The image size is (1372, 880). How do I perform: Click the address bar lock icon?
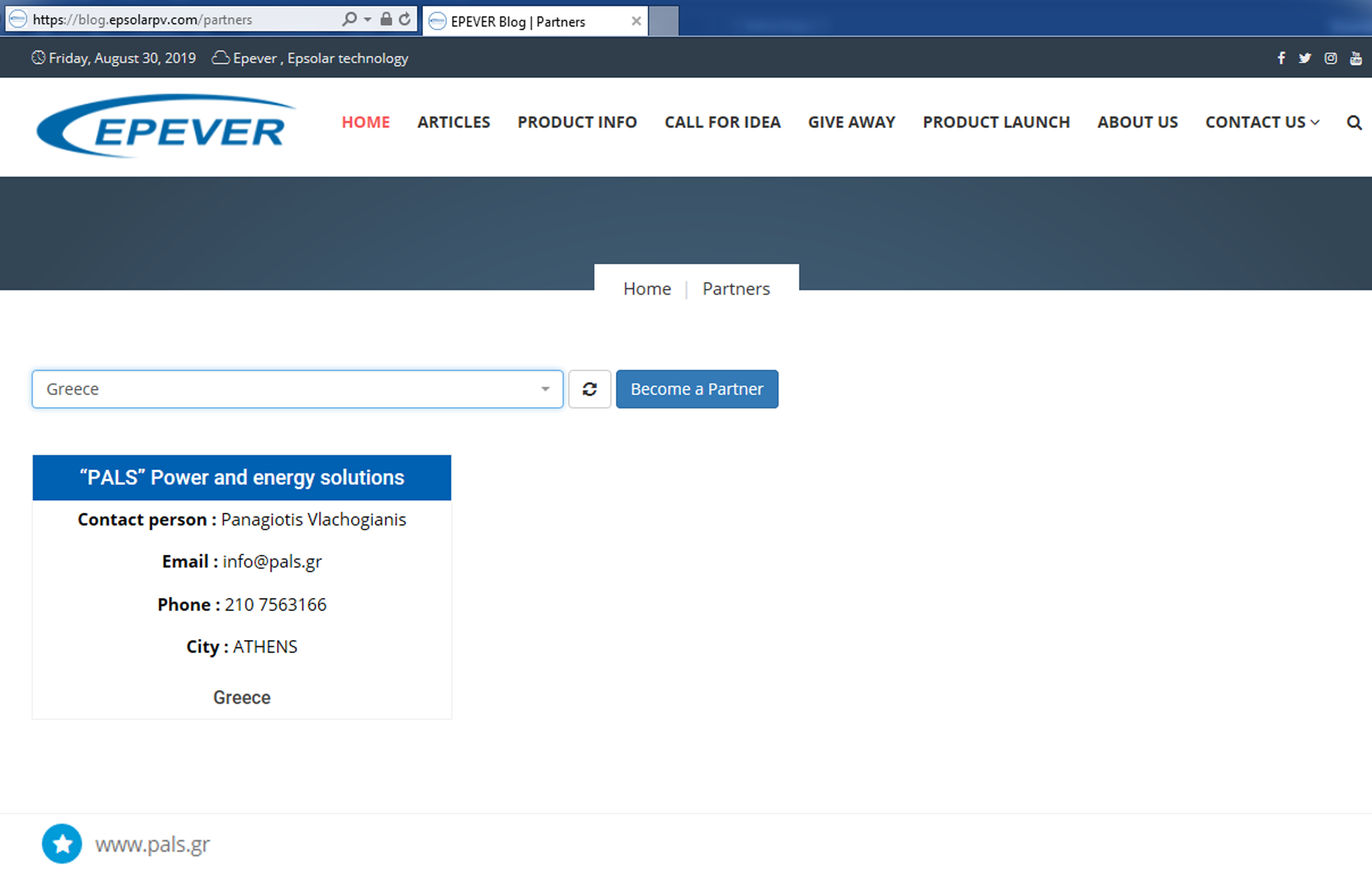386,19
